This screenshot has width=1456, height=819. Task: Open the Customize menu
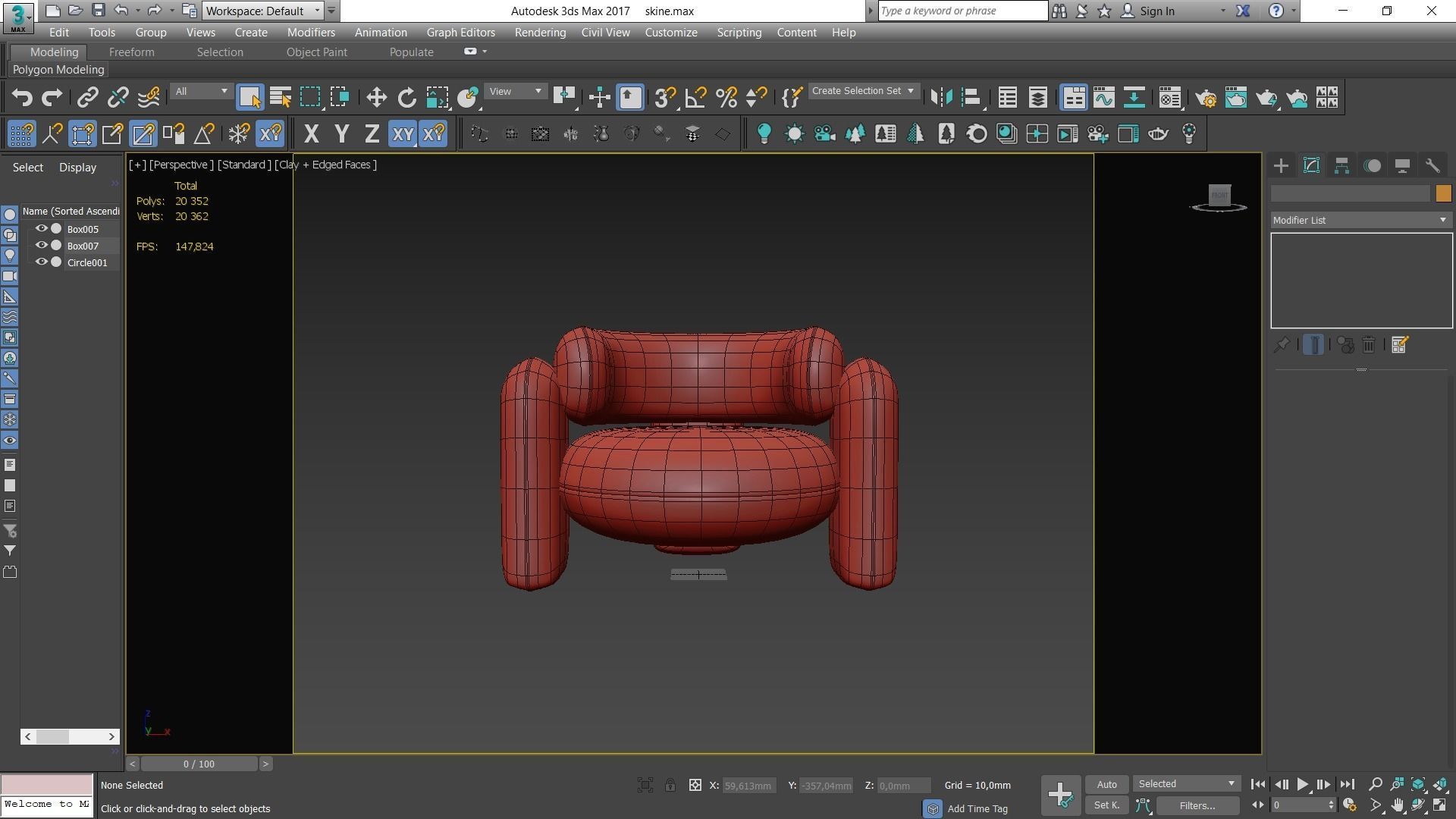[x=671, y=33]
